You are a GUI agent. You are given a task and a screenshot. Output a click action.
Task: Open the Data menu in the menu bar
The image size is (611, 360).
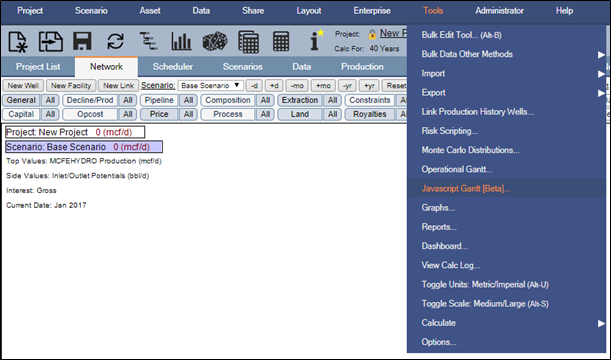pos(201,11)
